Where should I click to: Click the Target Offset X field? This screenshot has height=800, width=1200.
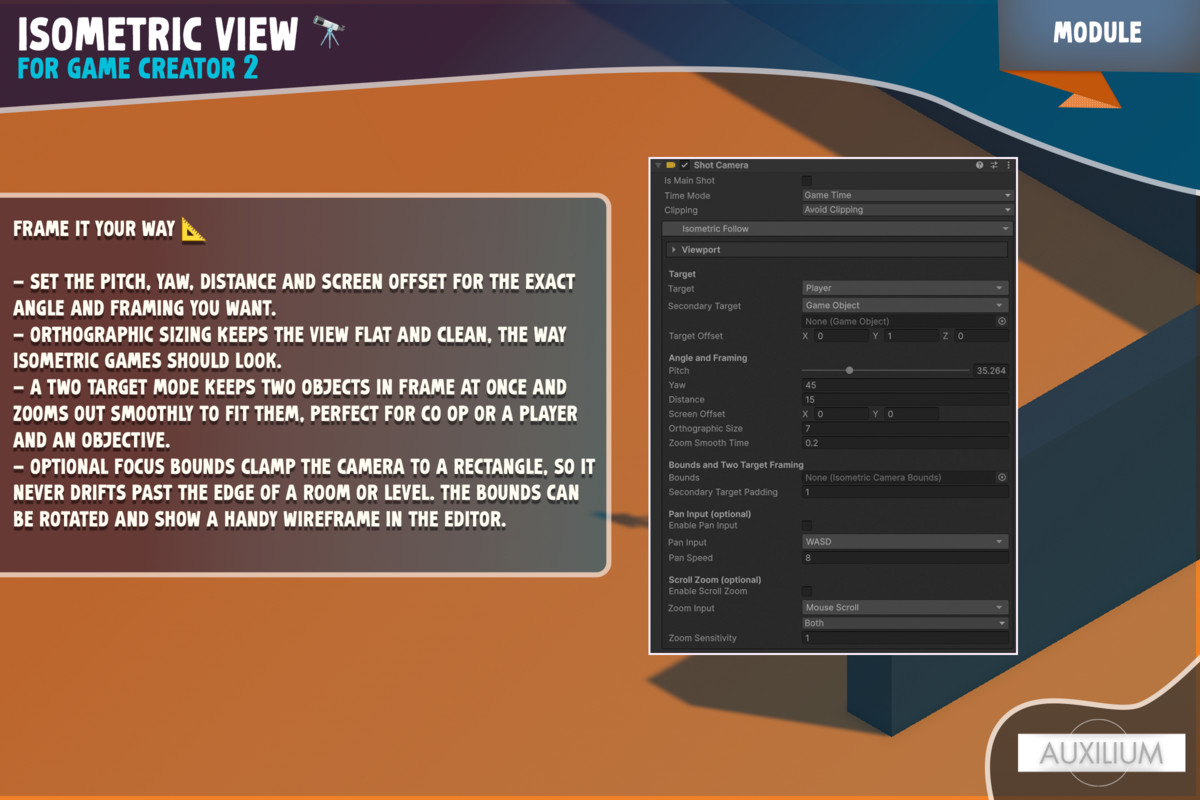pos(841,336)
